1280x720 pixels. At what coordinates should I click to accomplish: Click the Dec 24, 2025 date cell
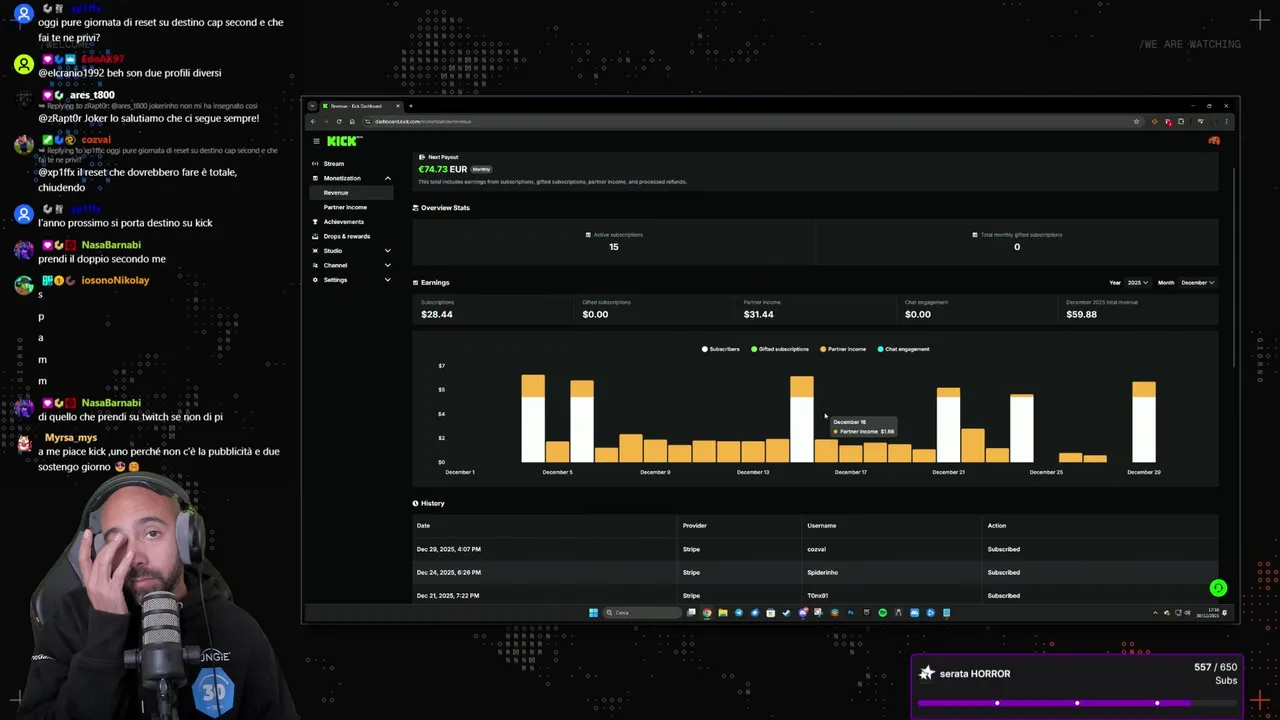pos(448,572)
